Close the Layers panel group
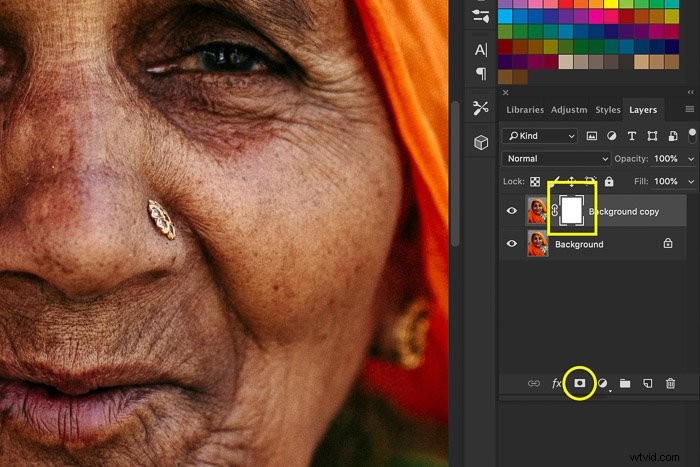The width and height of the screenshot is (700, 467). point(505,92)
